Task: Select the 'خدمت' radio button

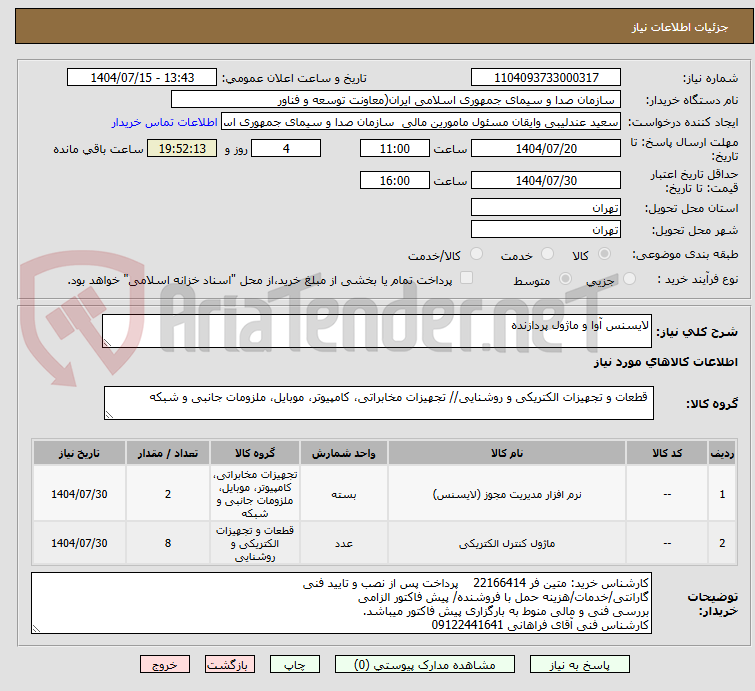Action: click(x=547, y=254)
